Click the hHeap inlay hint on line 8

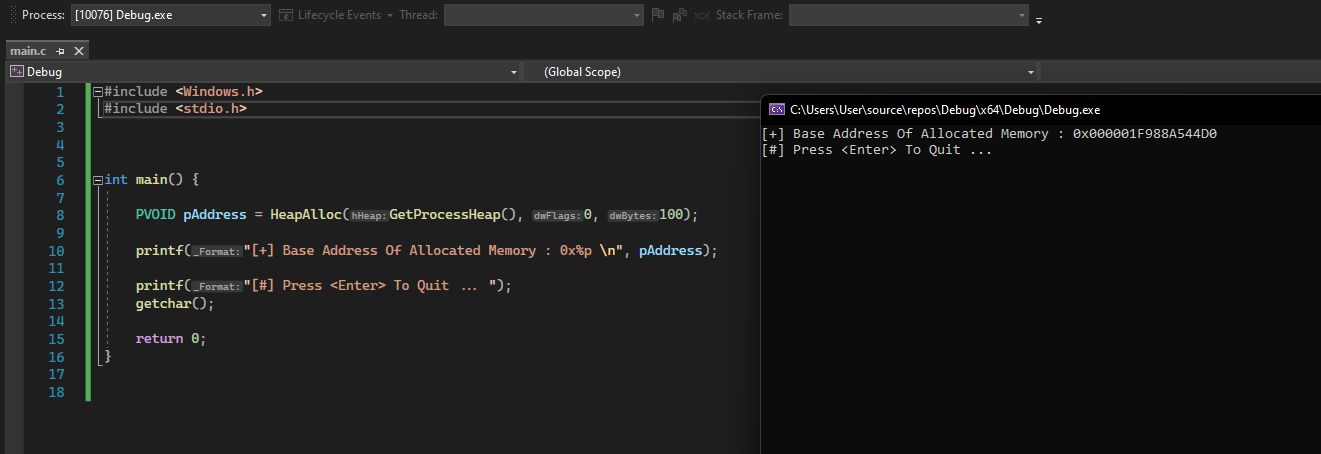(368, 216)
